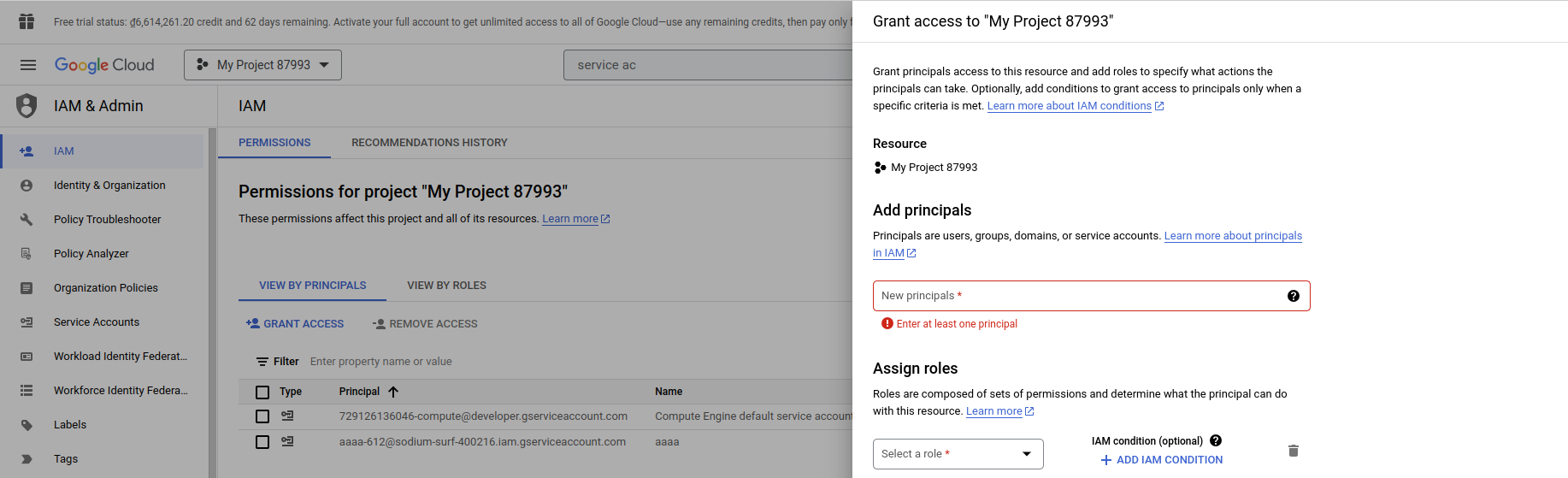Open the hamburger navigation menu
Screen dimensions: 1568x478
point(28,65)
